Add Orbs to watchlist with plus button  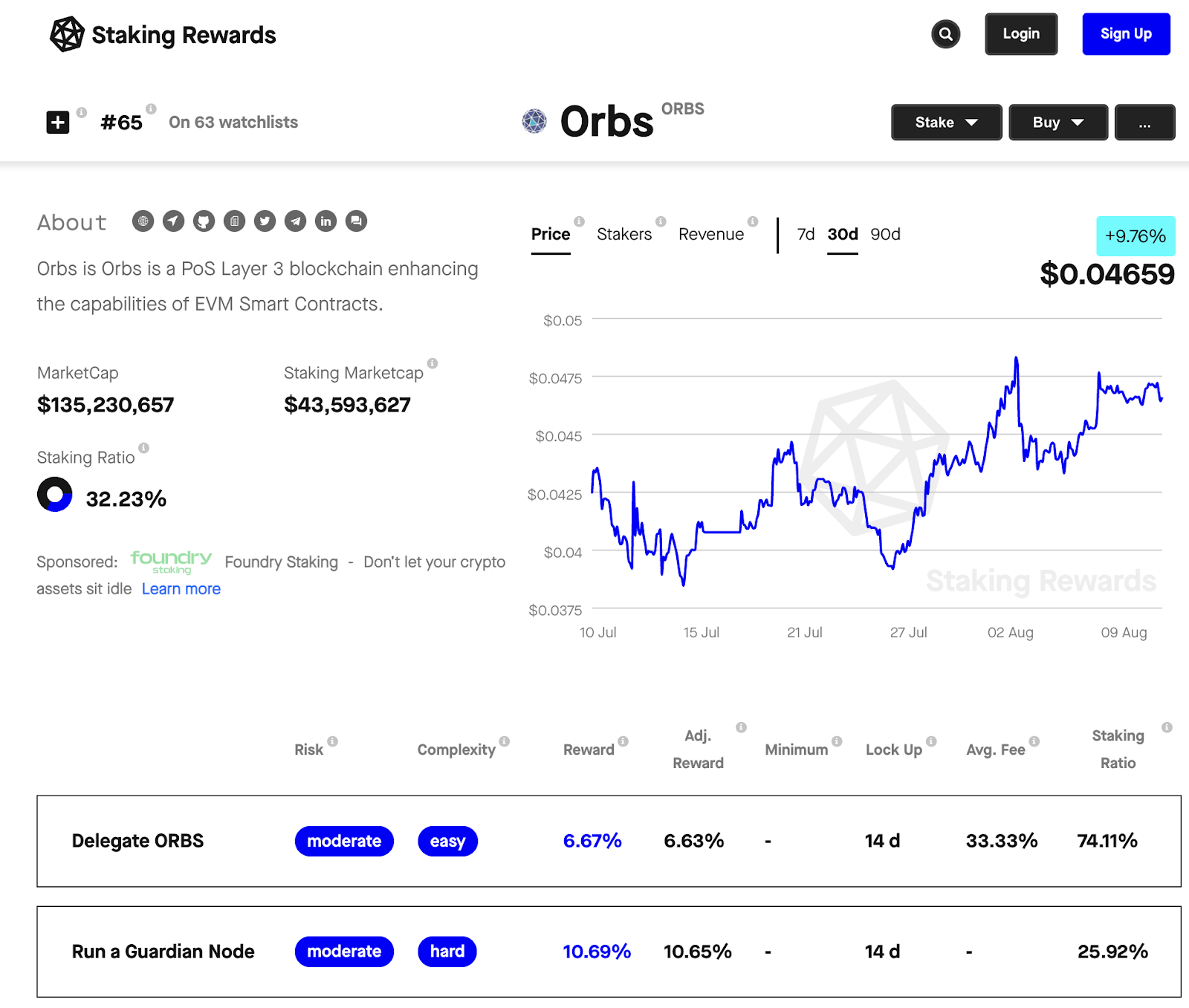coord(58,122)
